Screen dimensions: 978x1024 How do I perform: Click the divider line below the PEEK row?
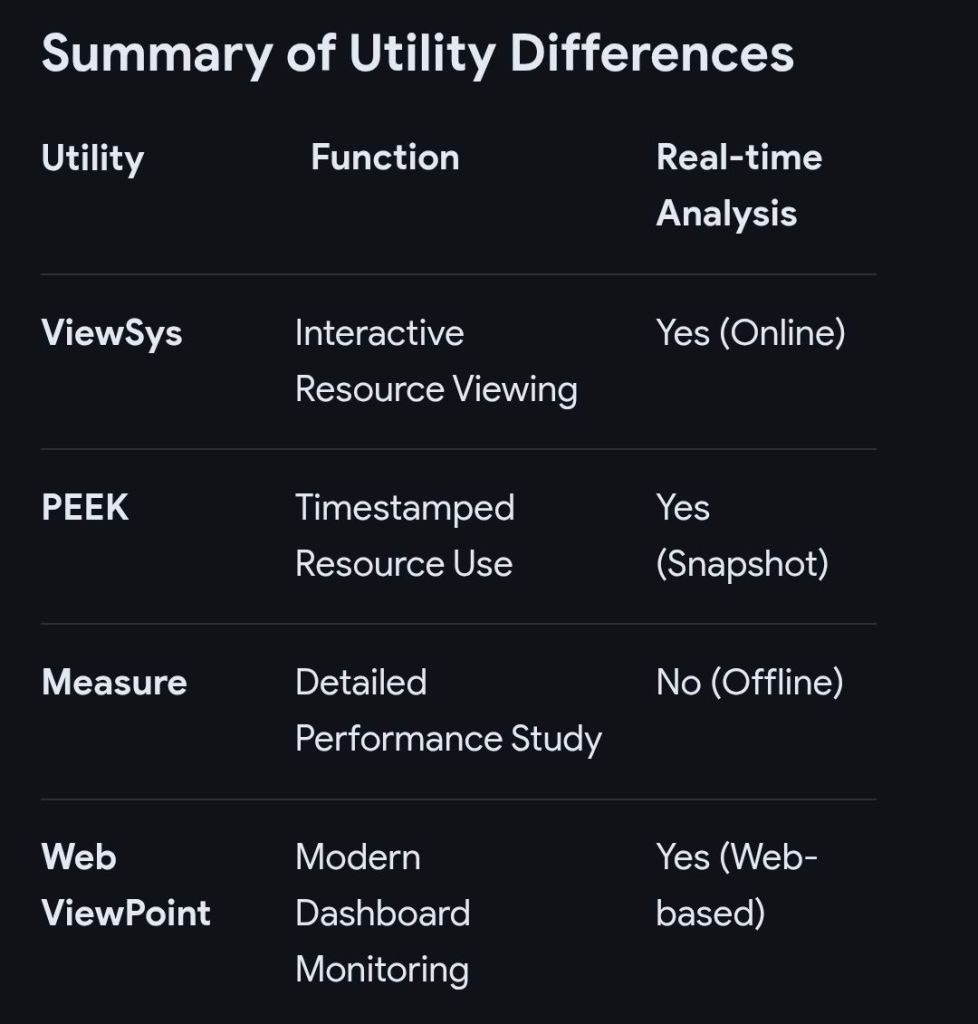(458, 624)
